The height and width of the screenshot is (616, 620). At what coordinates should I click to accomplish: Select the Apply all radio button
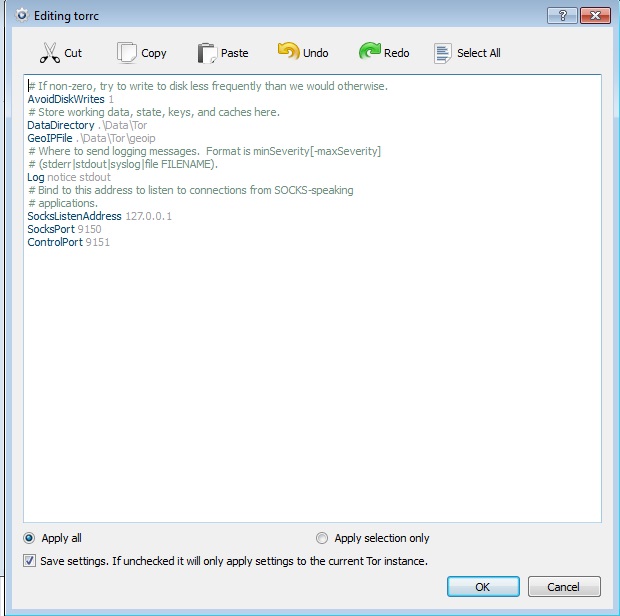29,538
